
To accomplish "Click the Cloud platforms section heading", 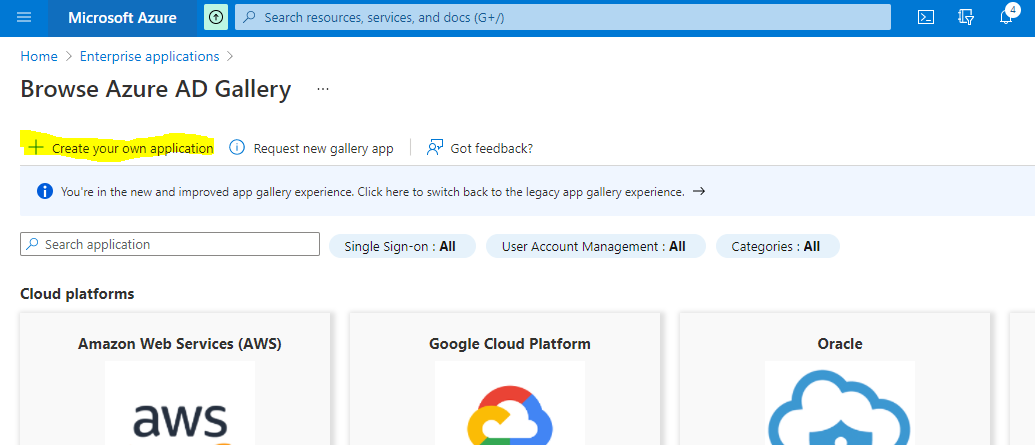I will pos(77,294).
